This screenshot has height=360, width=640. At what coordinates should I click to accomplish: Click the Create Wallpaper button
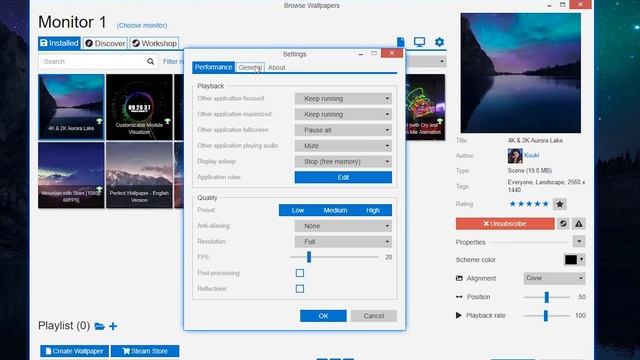click(x=74, y=351)
